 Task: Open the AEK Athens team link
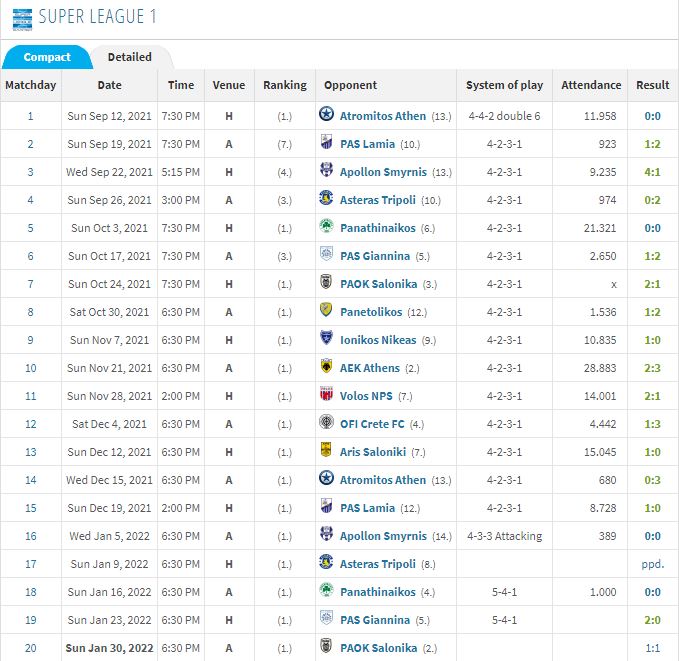(370, 368)
